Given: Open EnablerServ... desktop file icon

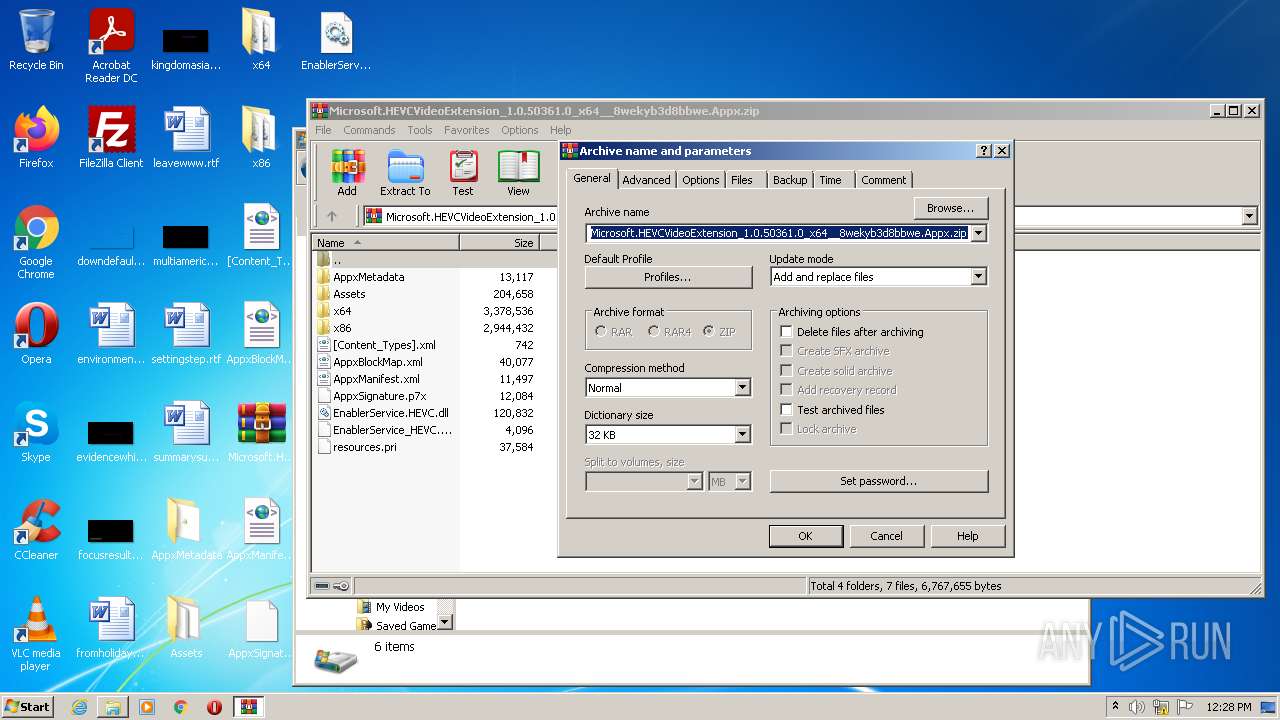Looking at the screenshot, I should pyautogui.click(x=336, y=41).
